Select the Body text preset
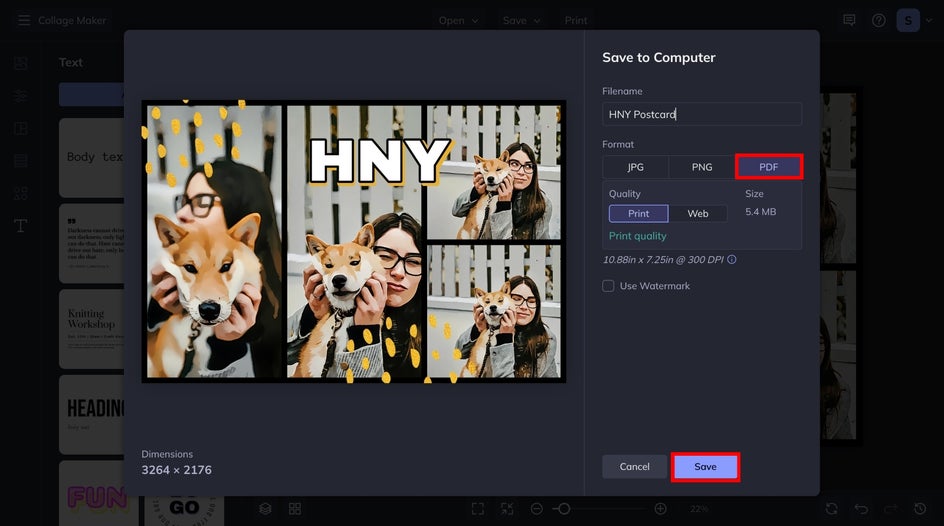The height and width of the screenshot is (526, 944). click(x=92, y=158)
